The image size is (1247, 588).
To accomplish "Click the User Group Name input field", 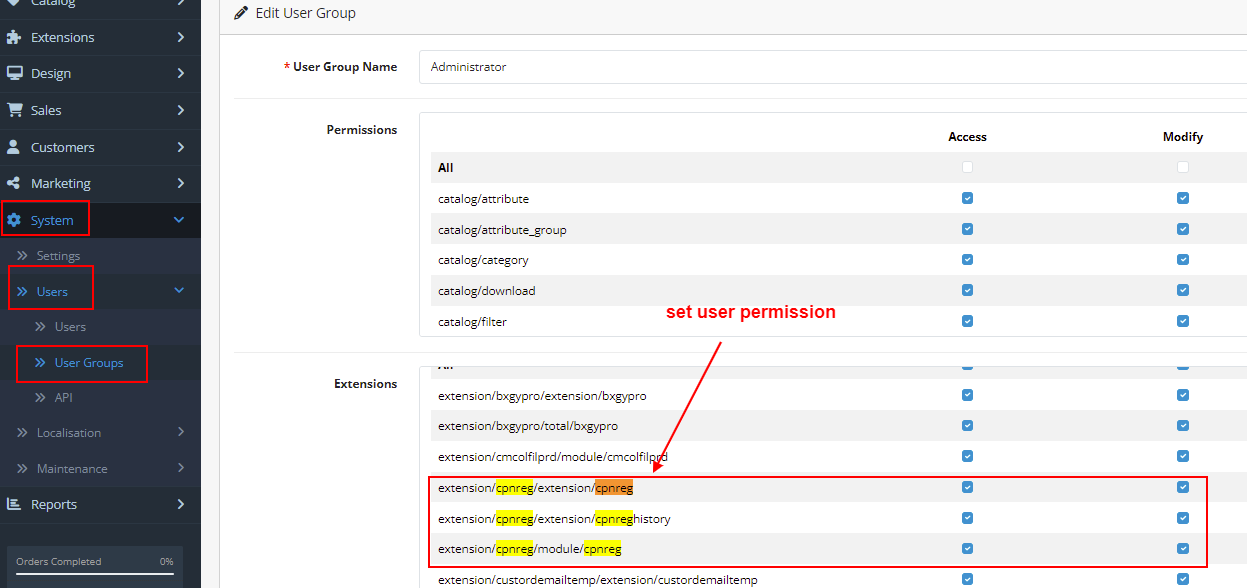I will point(833,67).
